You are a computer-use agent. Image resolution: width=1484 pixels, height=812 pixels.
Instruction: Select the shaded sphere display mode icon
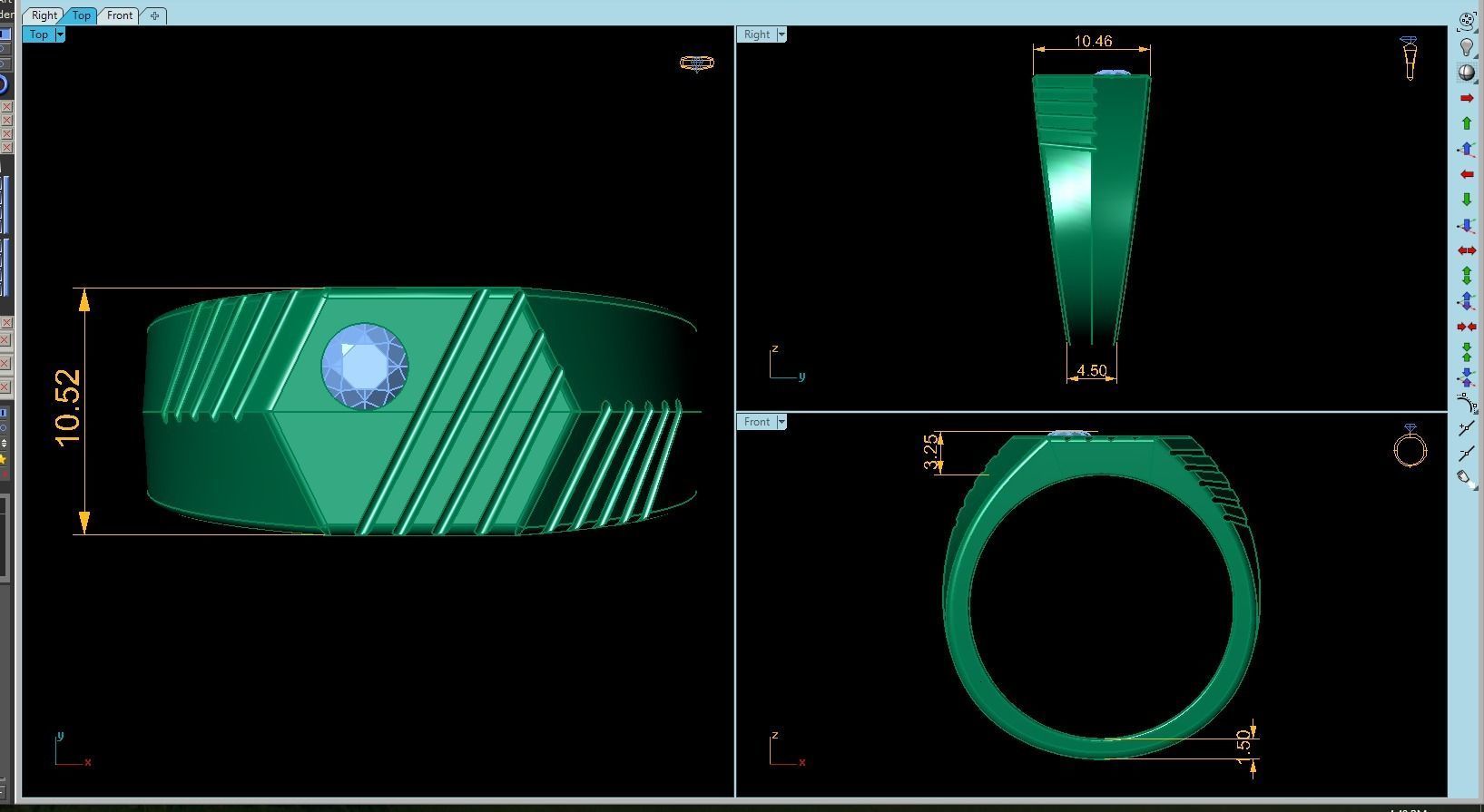coord(1467,73)
